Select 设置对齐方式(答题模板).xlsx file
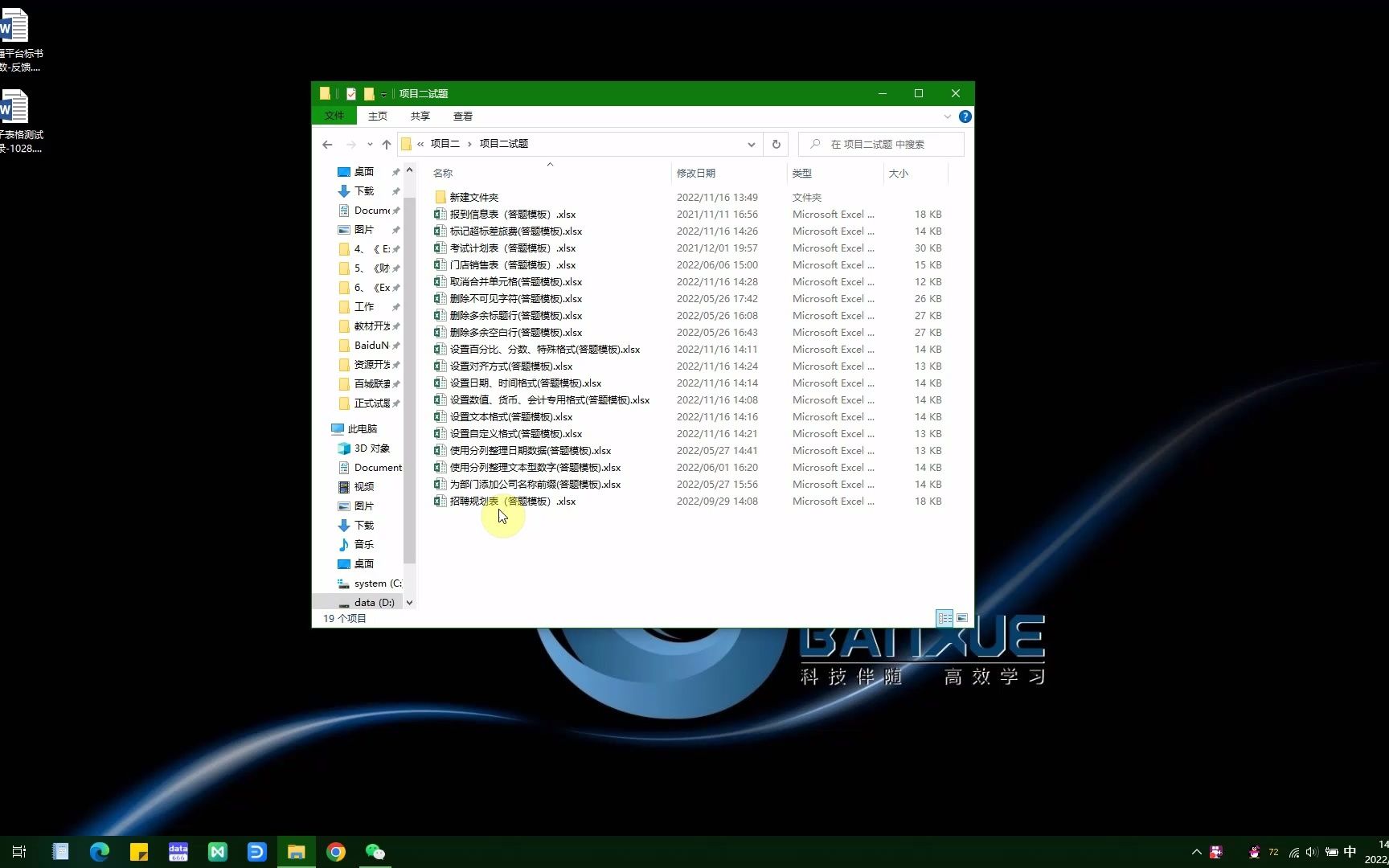The height and width of the screenshot is (868, 1389). tap(511, 366)
